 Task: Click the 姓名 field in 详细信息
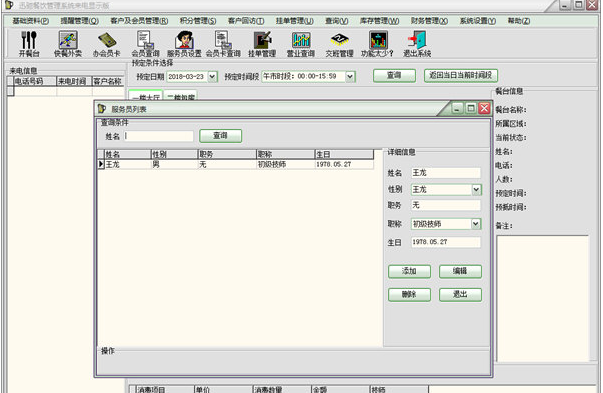click(x=446, y=173)
